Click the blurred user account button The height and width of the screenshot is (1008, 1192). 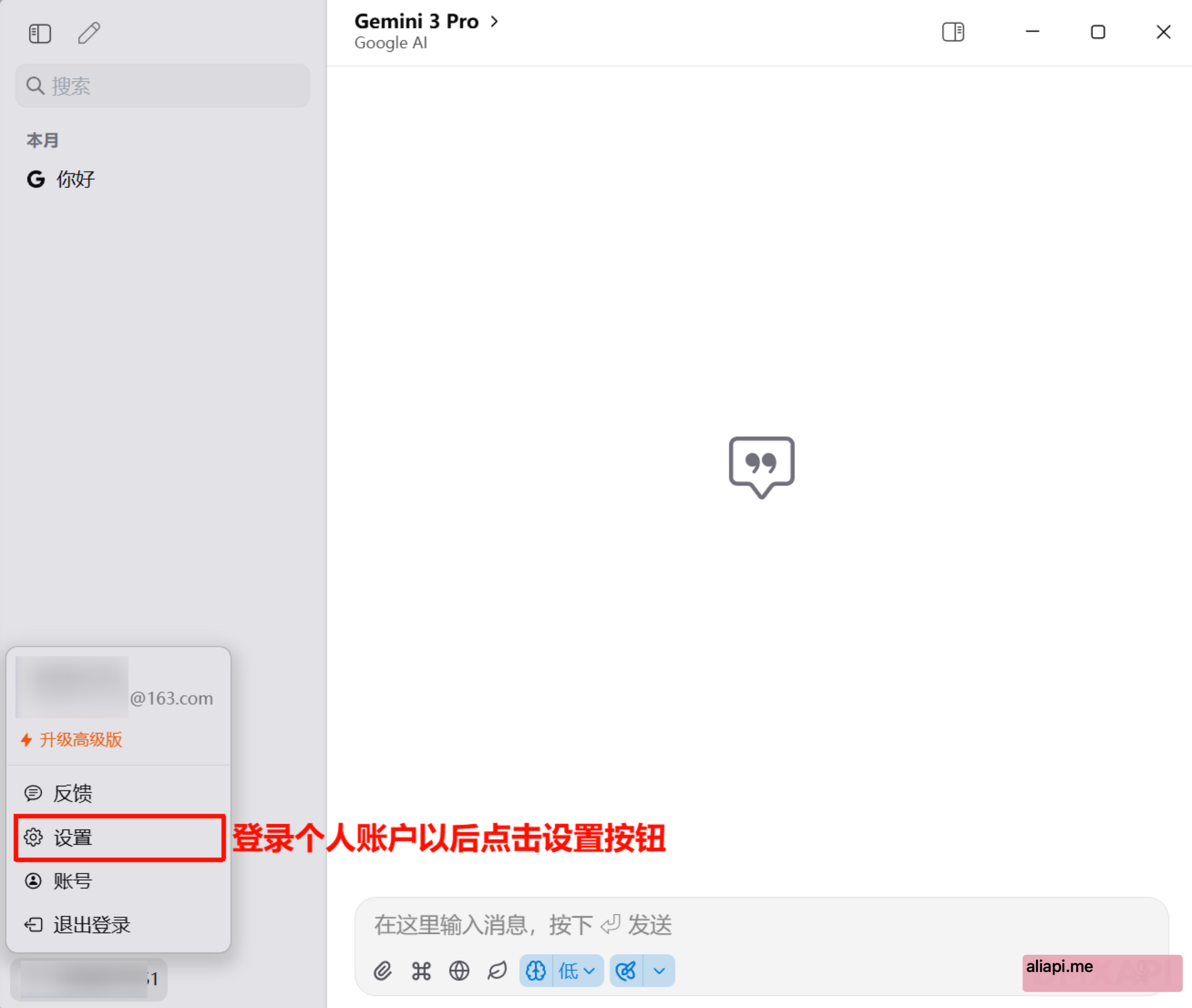89,980
